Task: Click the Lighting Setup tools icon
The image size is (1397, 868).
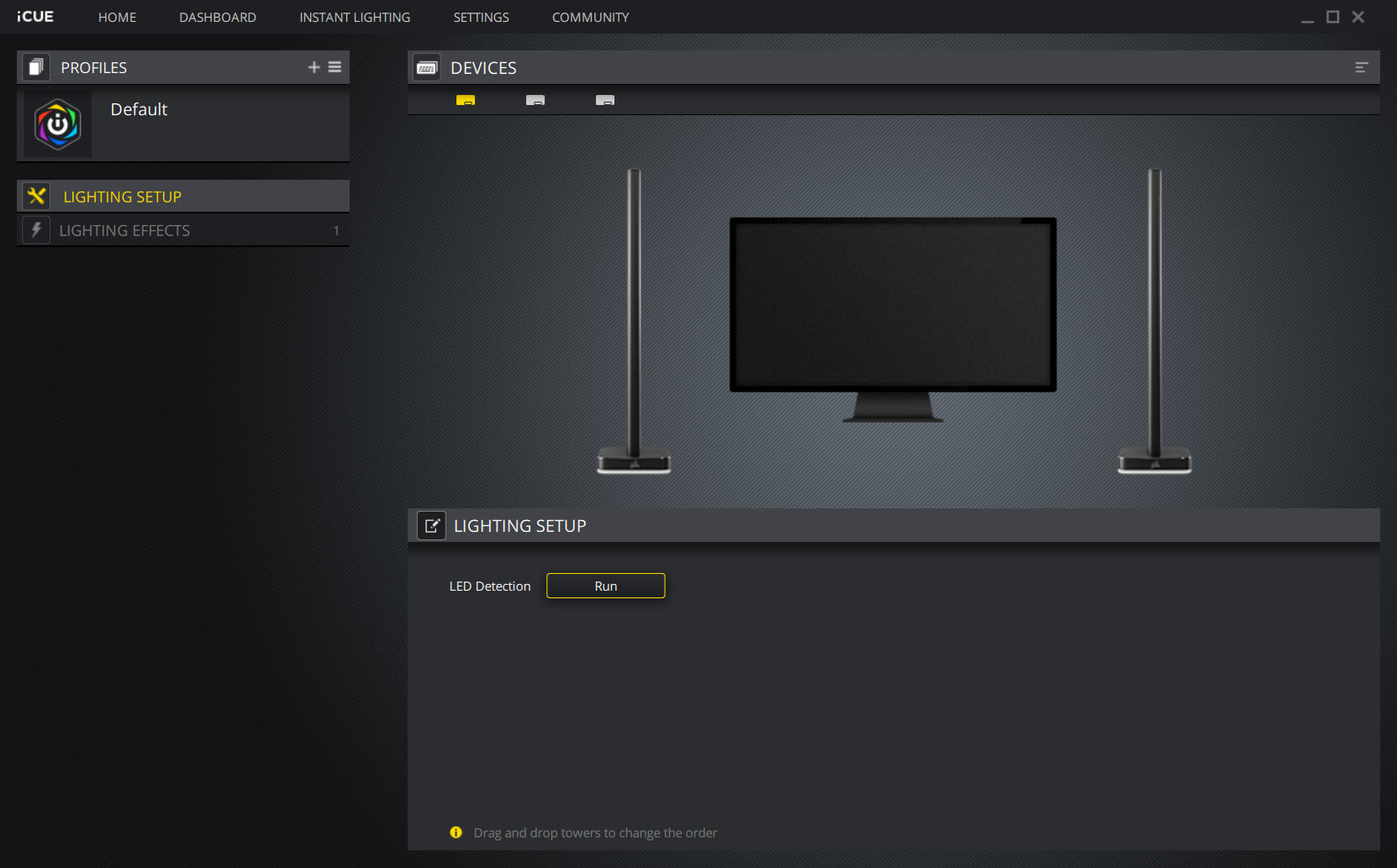Action: click(36, 196)
